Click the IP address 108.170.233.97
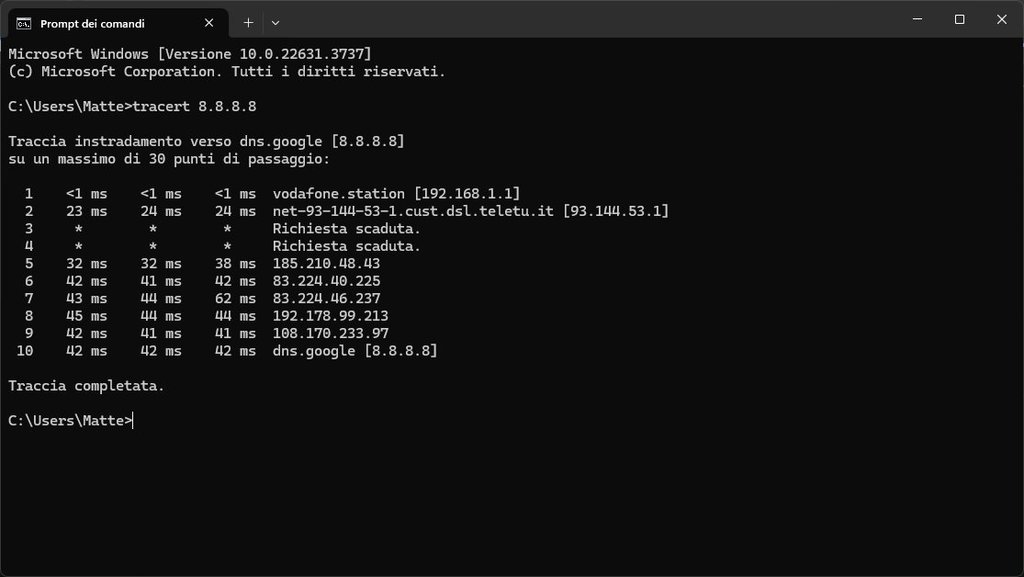 (330, 334)
